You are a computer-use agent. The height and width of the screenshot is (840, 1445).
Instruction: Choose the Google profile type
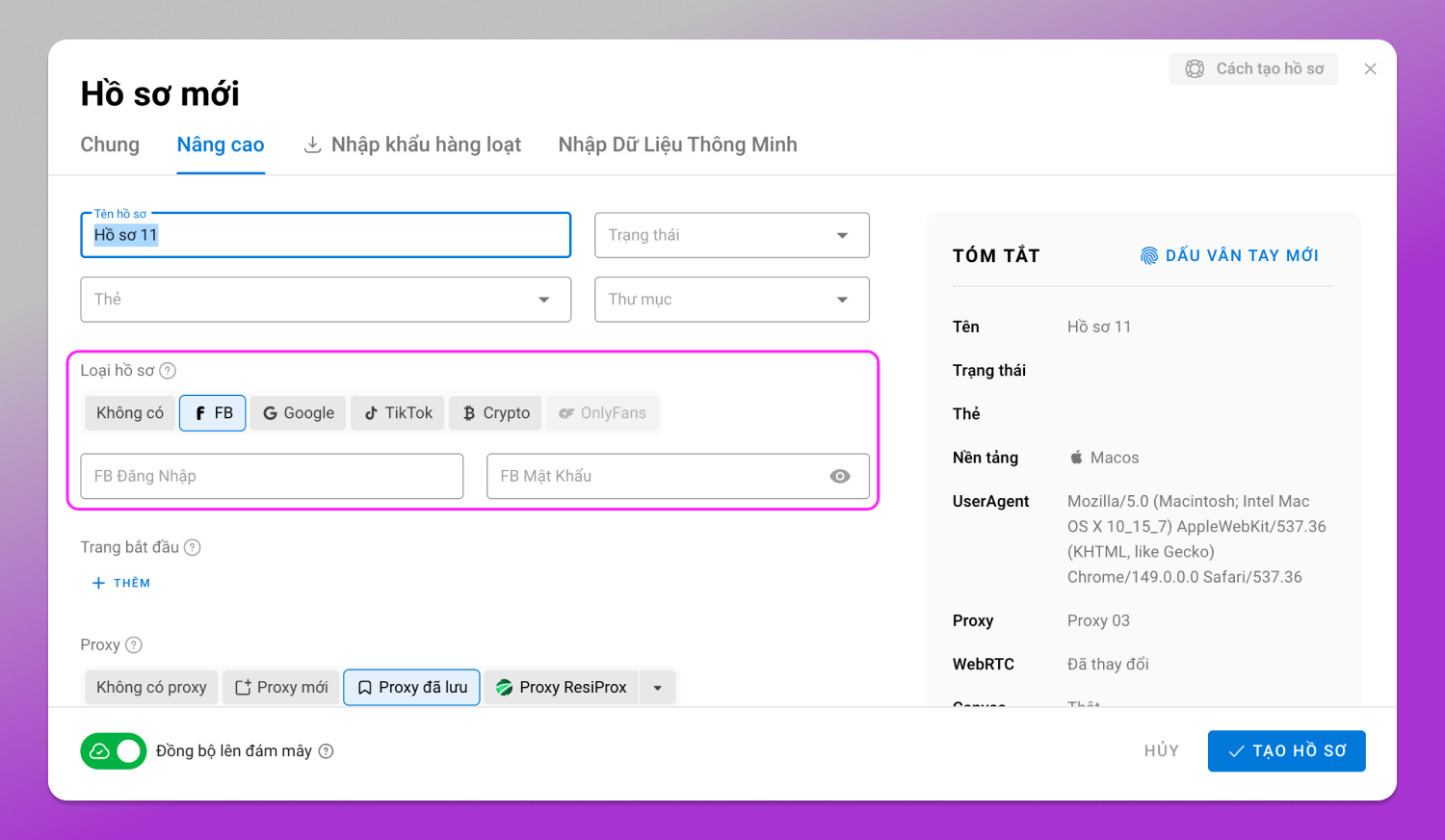[299, 413]
